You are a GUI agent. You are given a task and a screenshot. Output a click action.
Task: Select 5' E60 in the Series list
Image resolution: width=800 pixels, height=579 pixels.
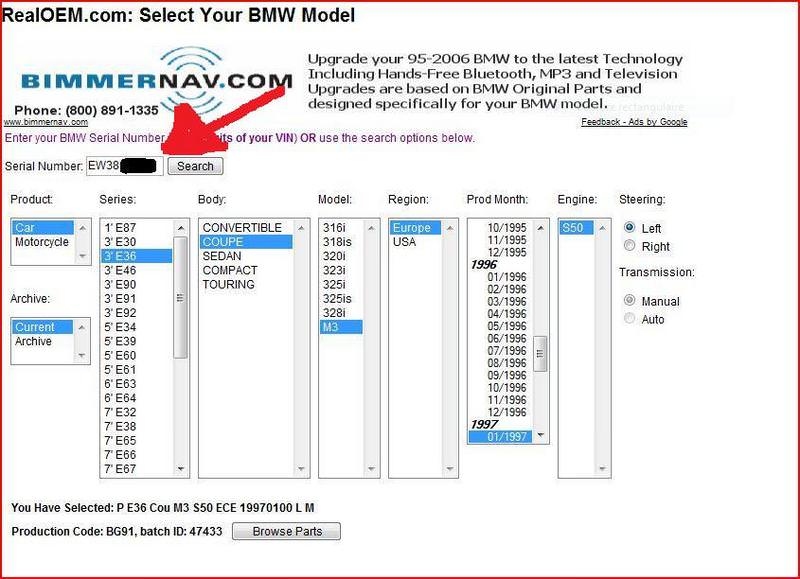tap(137, 356)
